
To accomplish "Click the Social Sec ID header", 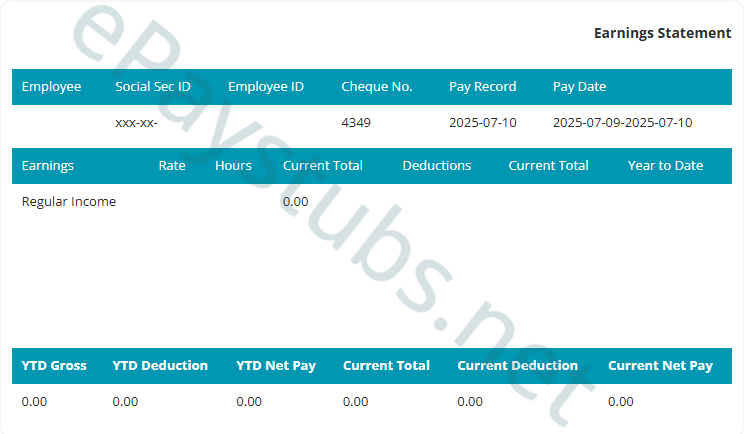I will pos(153,87).
